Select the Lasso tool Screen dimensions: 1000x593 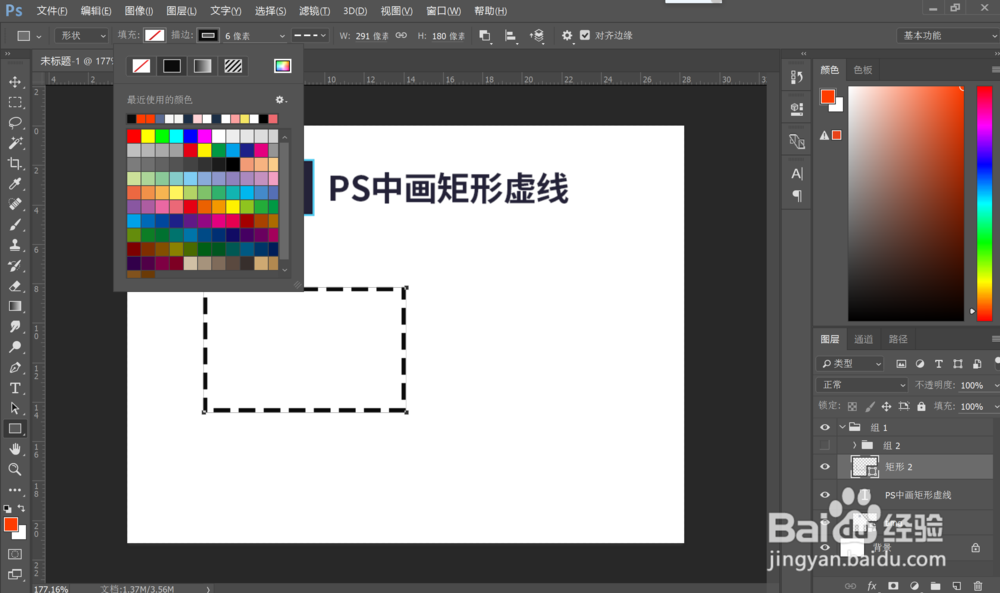coord(14,123)
